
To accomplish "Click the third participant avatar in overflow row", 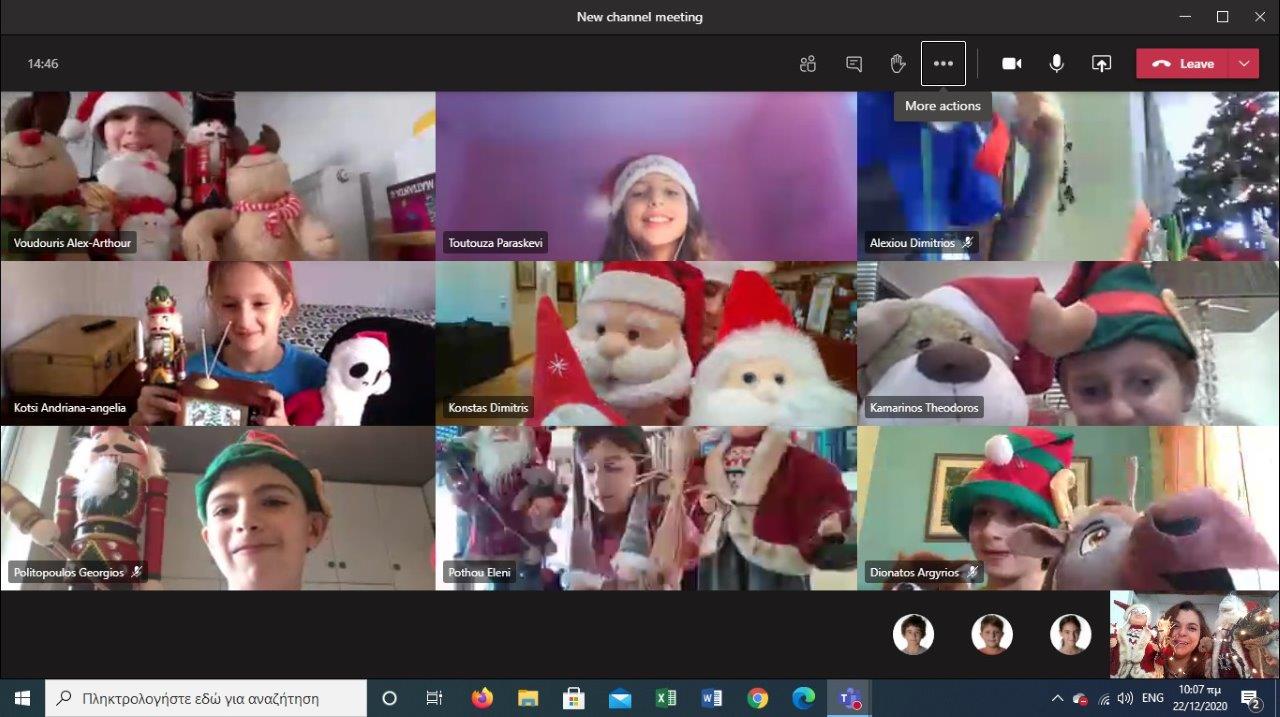I will tap(1070, 634).
